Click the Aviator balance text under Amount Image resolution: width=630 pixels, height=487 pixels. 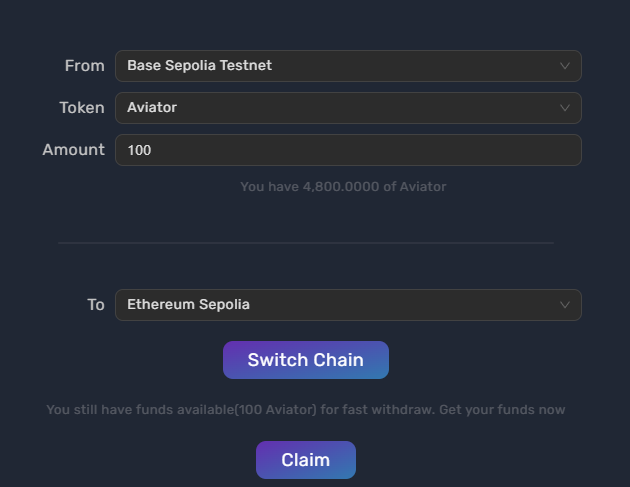click(x=343, y=186)
